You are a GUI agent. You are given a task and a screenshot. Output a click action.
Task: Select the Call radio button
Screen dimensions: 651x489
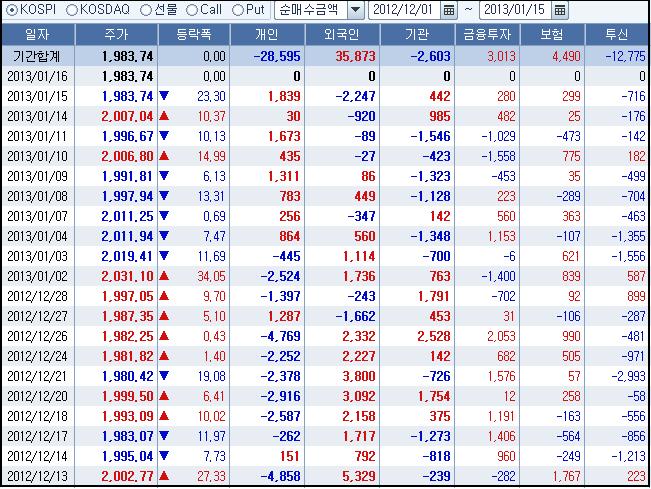click(x=191, y=10)
